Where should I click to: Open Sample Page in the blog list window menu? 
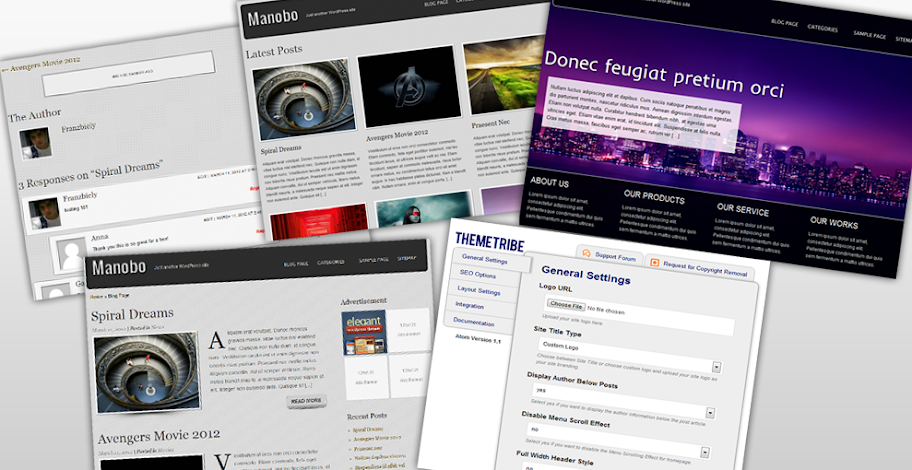click(373, 259)
